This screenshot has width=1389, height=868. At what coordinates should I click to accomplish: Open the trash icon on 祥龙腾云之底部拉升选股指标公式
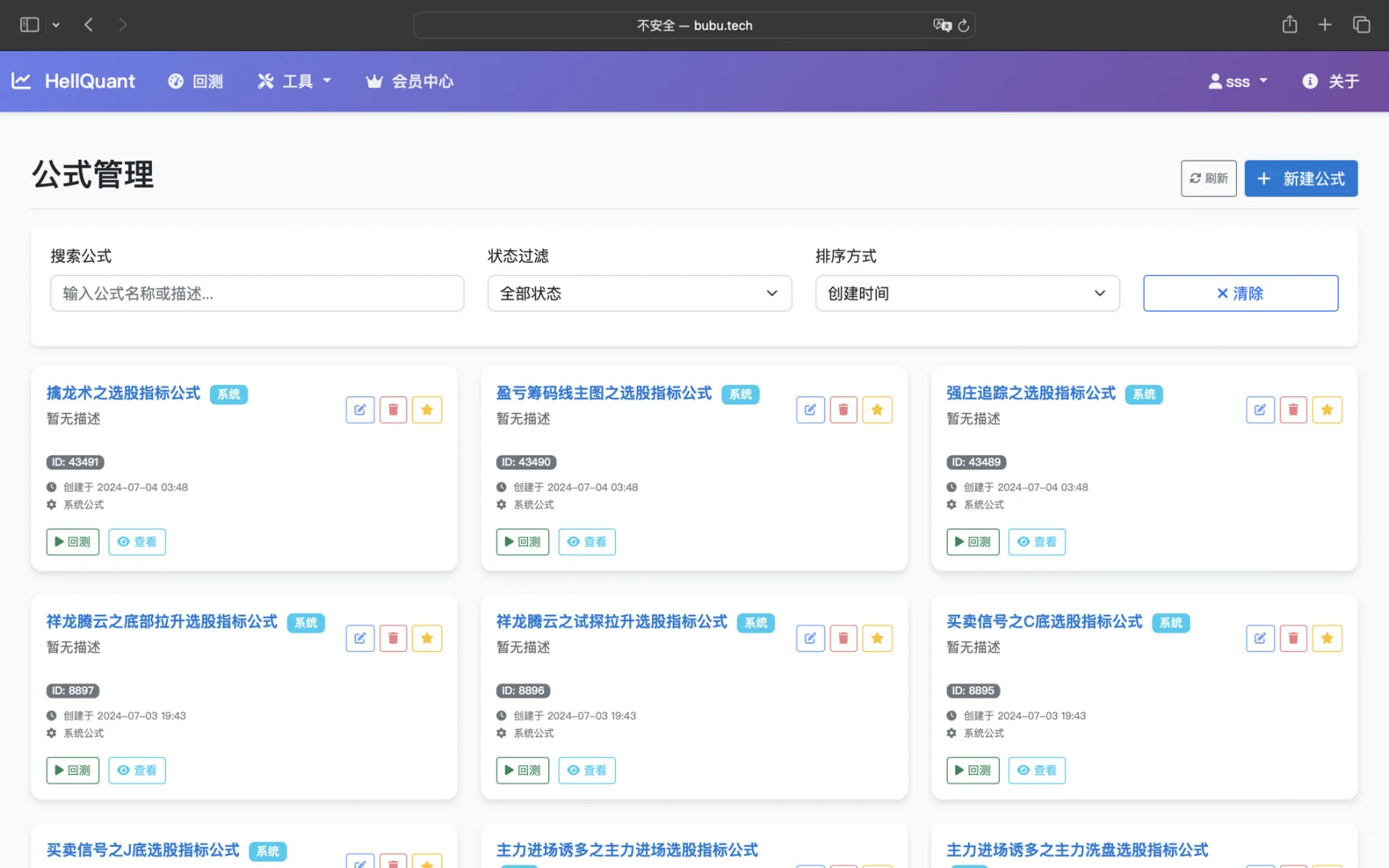393,638
